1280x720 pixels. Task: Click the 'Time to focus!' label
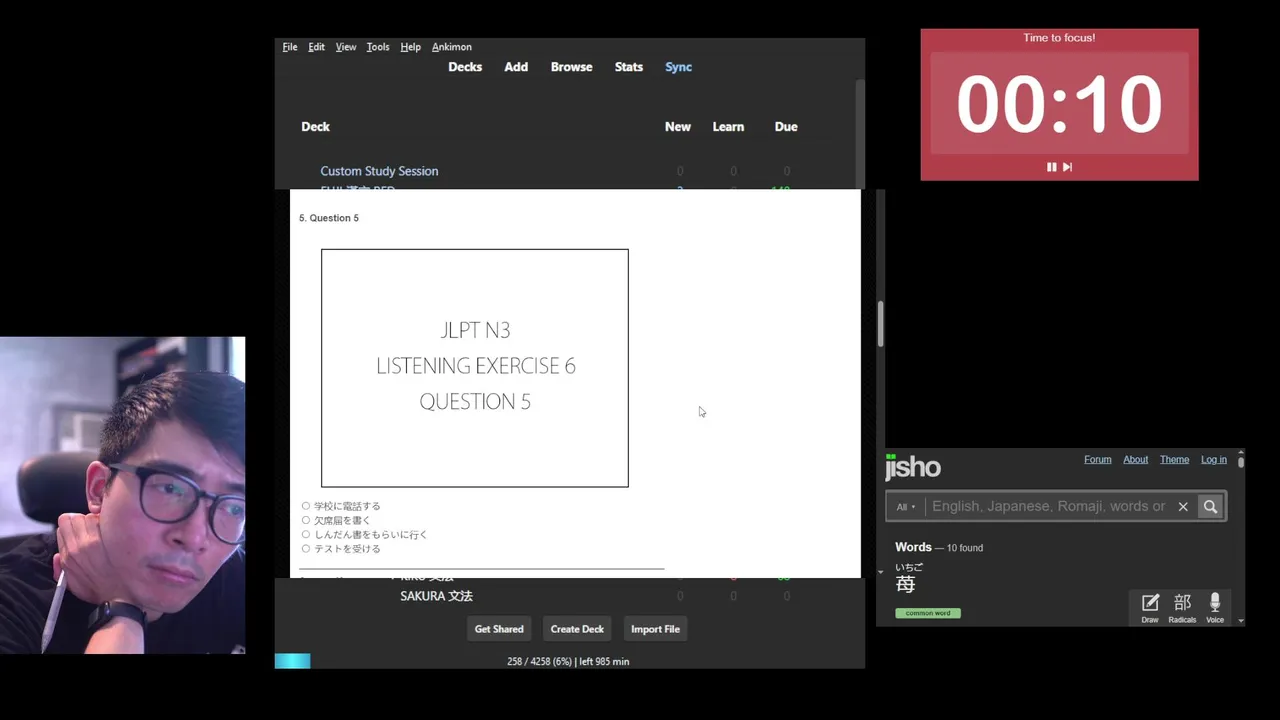(1059, 38)
